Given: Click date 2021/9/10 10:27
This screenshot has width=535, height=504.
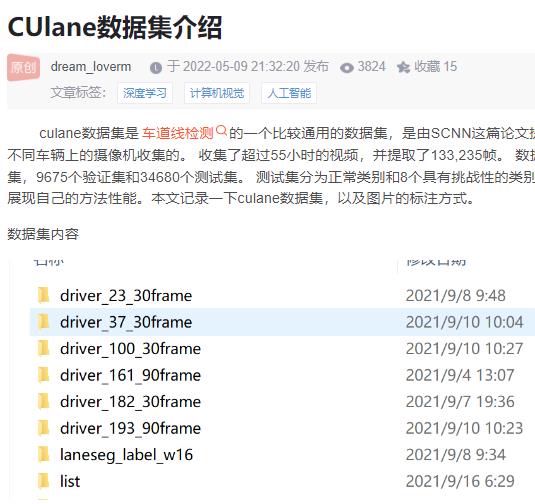Looking at the screenshot, I should coord(464,349).
